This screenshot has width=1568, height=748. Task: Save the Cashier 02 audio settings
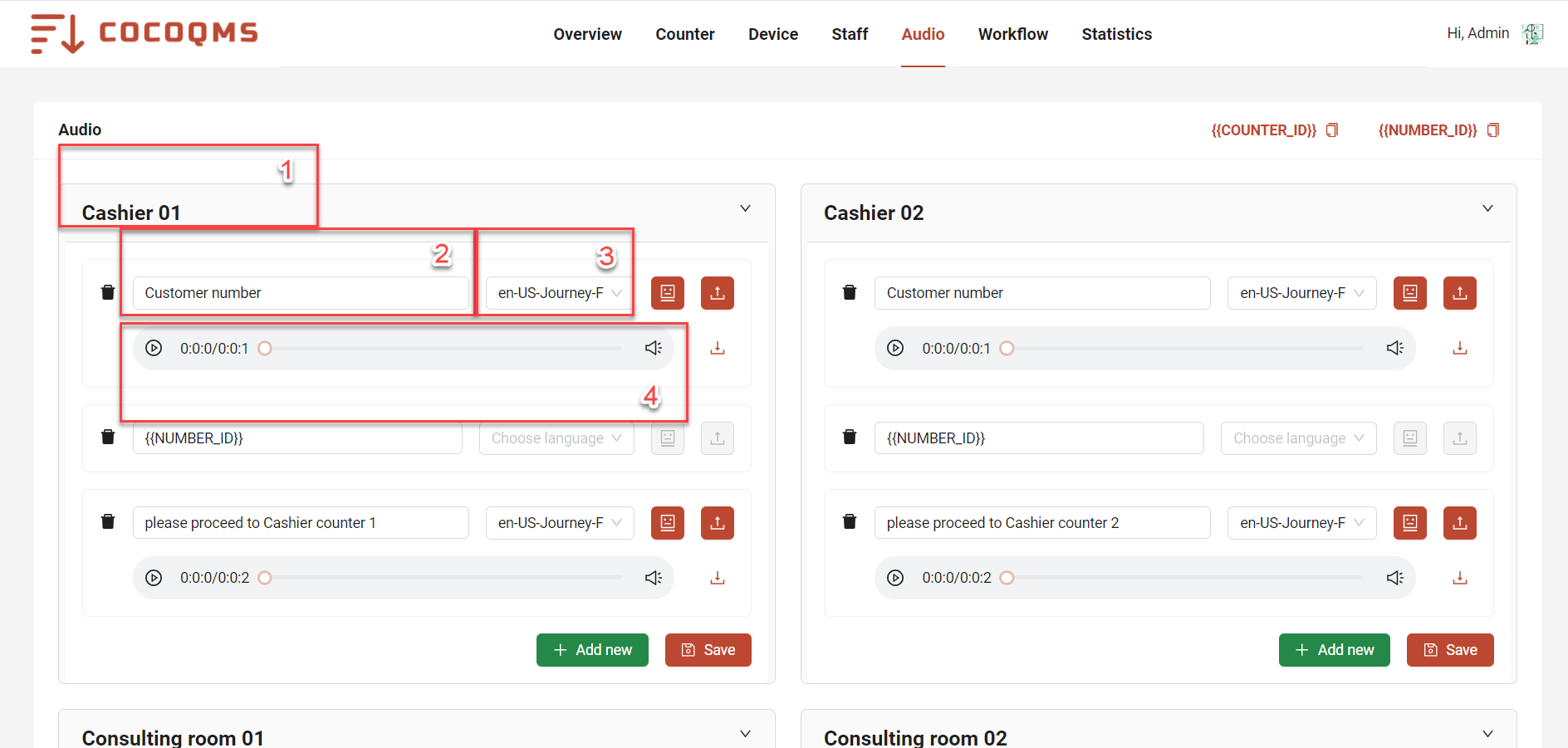pos(1449,650)
